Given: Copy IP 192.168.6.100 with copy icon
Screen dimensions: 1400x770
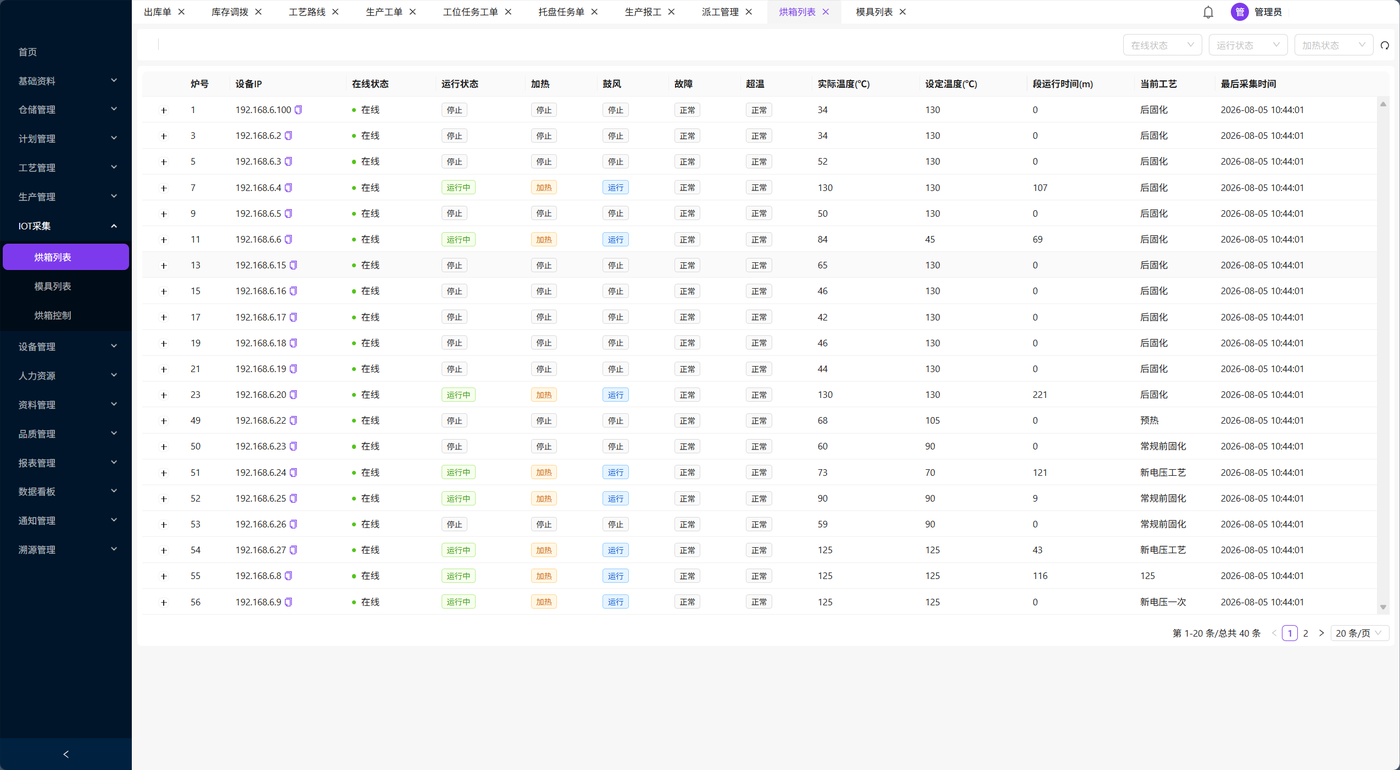Looking at the screenshot, I should [x=298, y=110].
